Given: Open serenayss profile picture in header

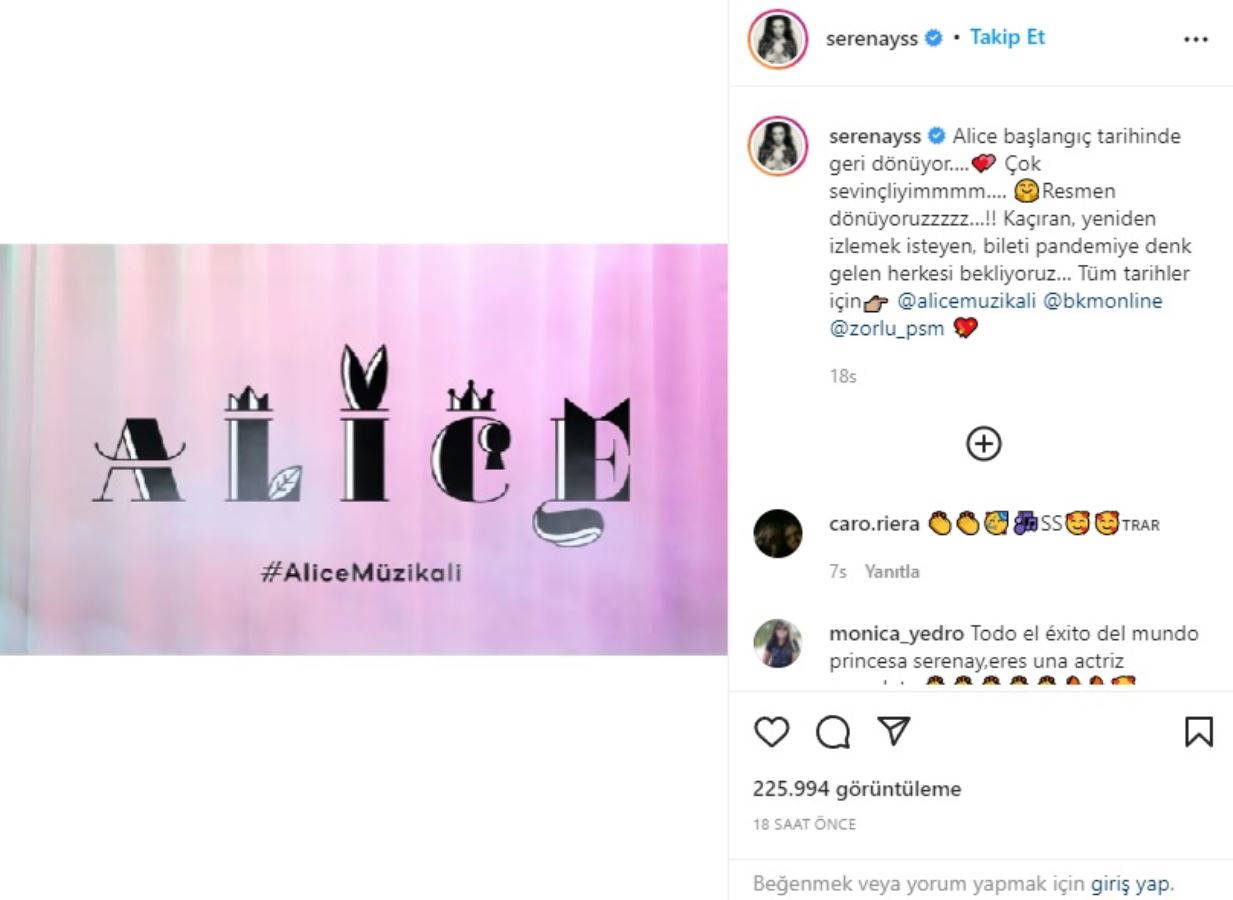Looking at the screenshot, I should 777,39.
